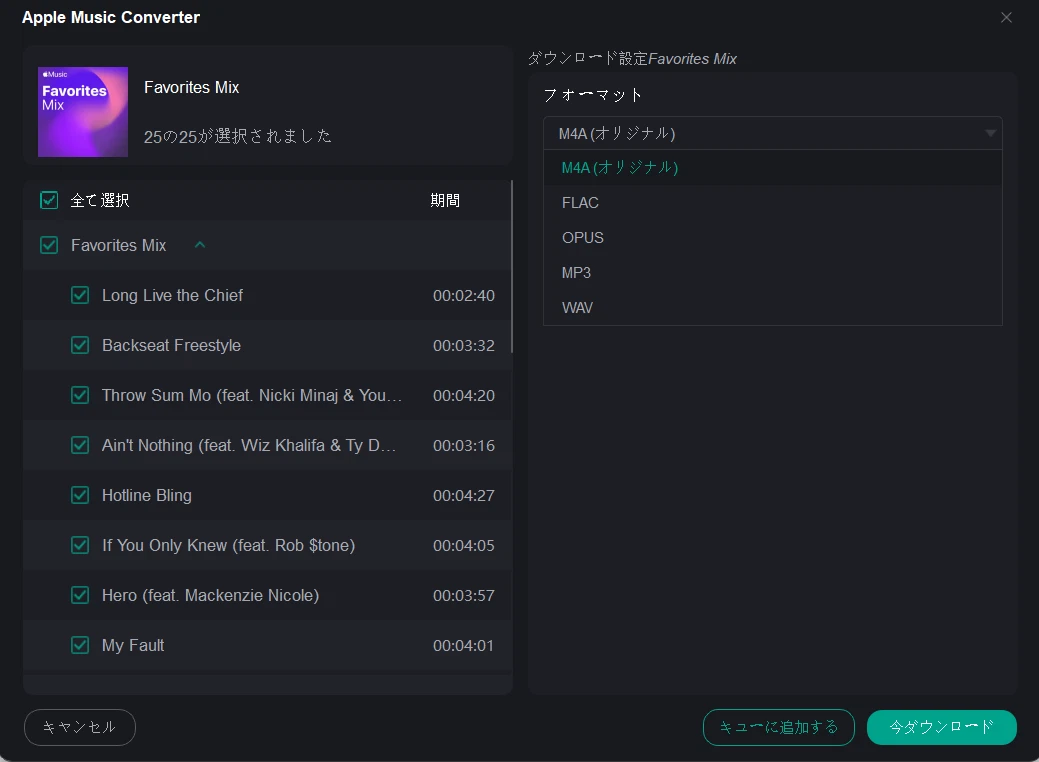This screenshot has height=762, width=1039.
Task: Uncheck Long Live the Chief
Action: click(x=80, y=296)
